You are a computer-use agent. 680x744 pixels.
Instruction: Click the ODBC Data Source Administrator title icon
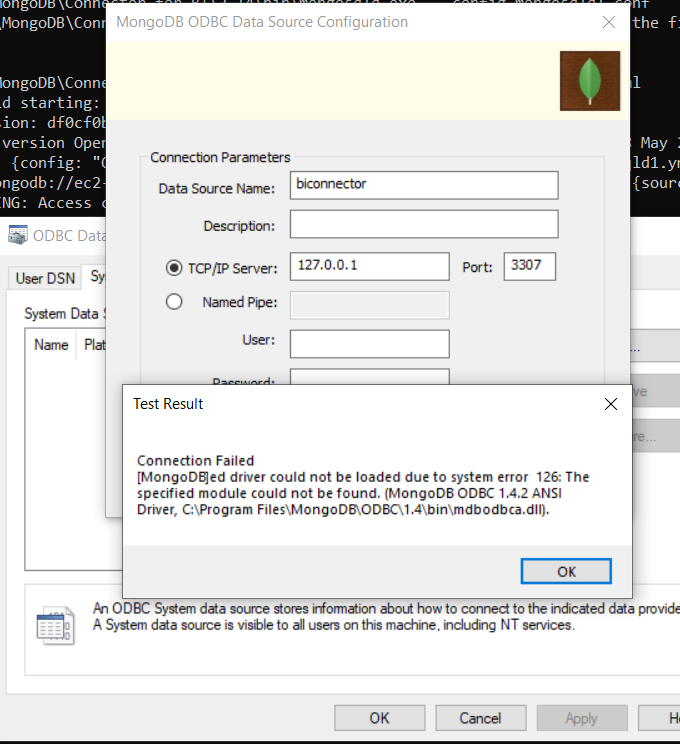pos(17,236)
